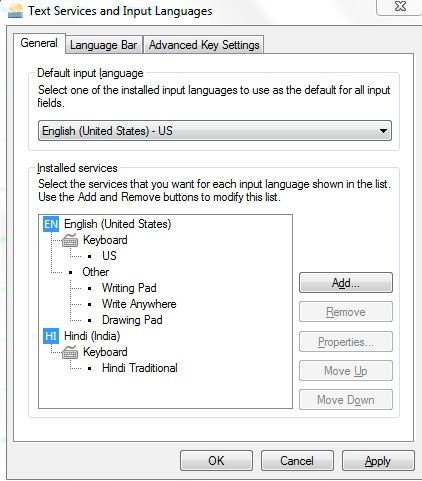422x481 pixels.
Task: Click the keyboard icon under English (United States)
Action: (70, 240)
